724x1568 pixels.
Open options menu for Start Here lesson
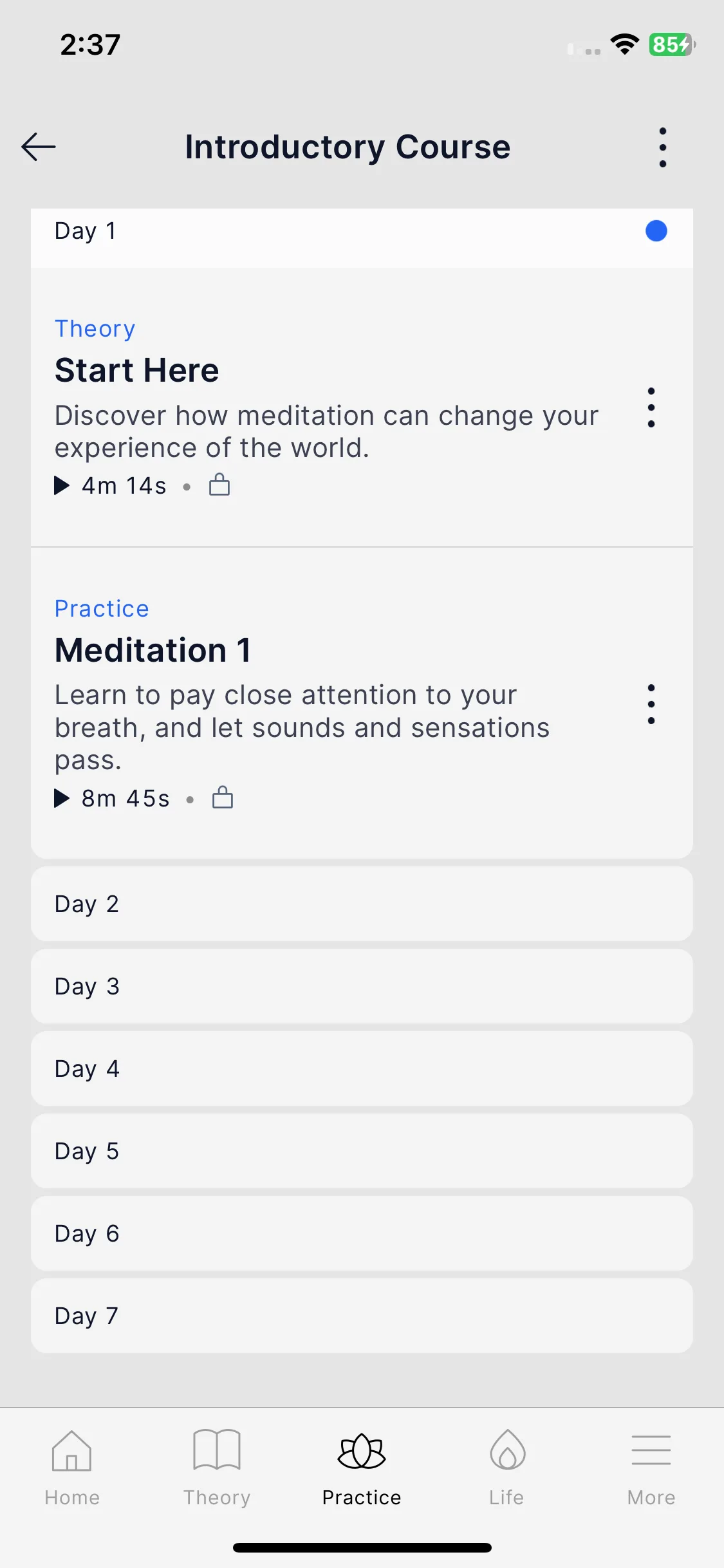click(x=651, y=407)
